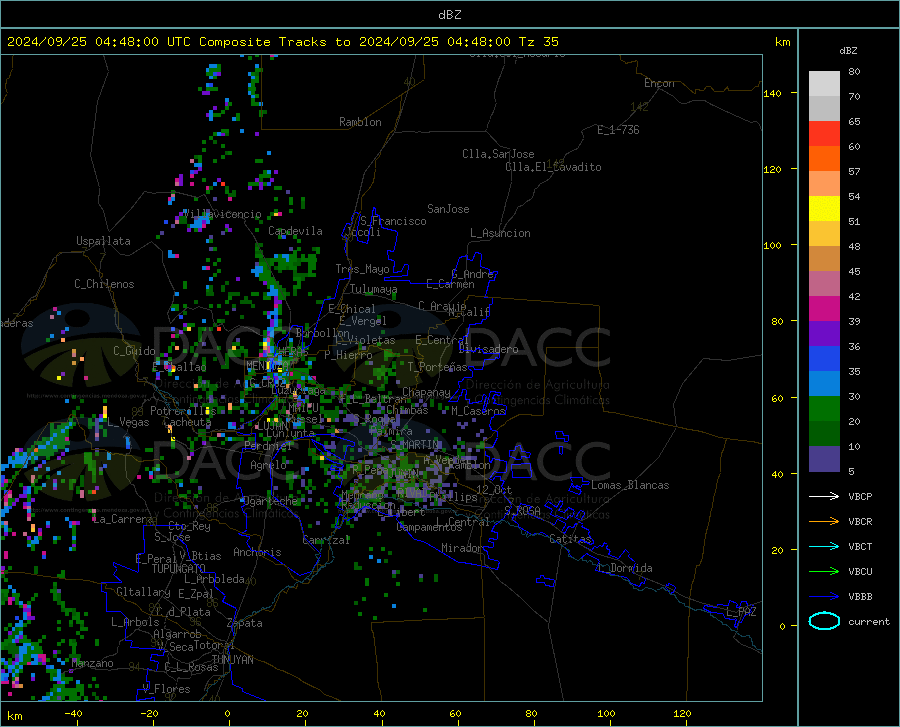Screen dimensions: 900x727
Task: Click the 'Encon' map label
Action: 659,83
